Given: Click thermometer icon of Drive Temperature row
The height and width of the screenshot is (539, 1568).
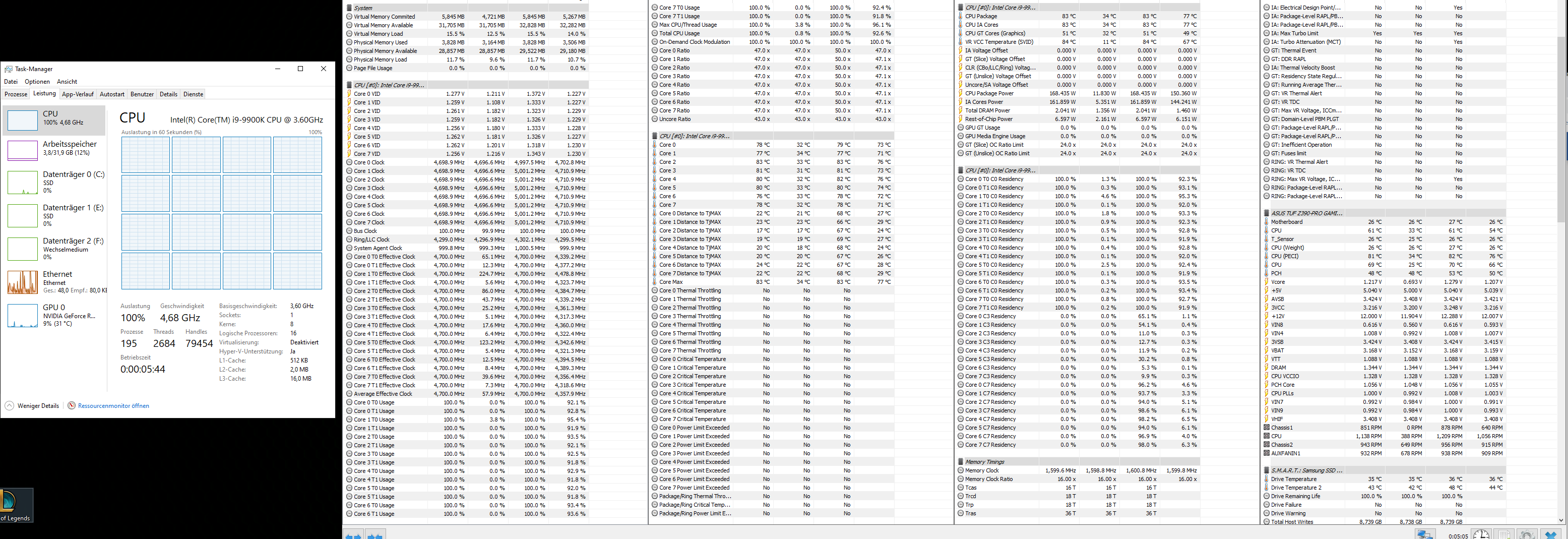Looking at the screenshot, I should [1267, 480].
